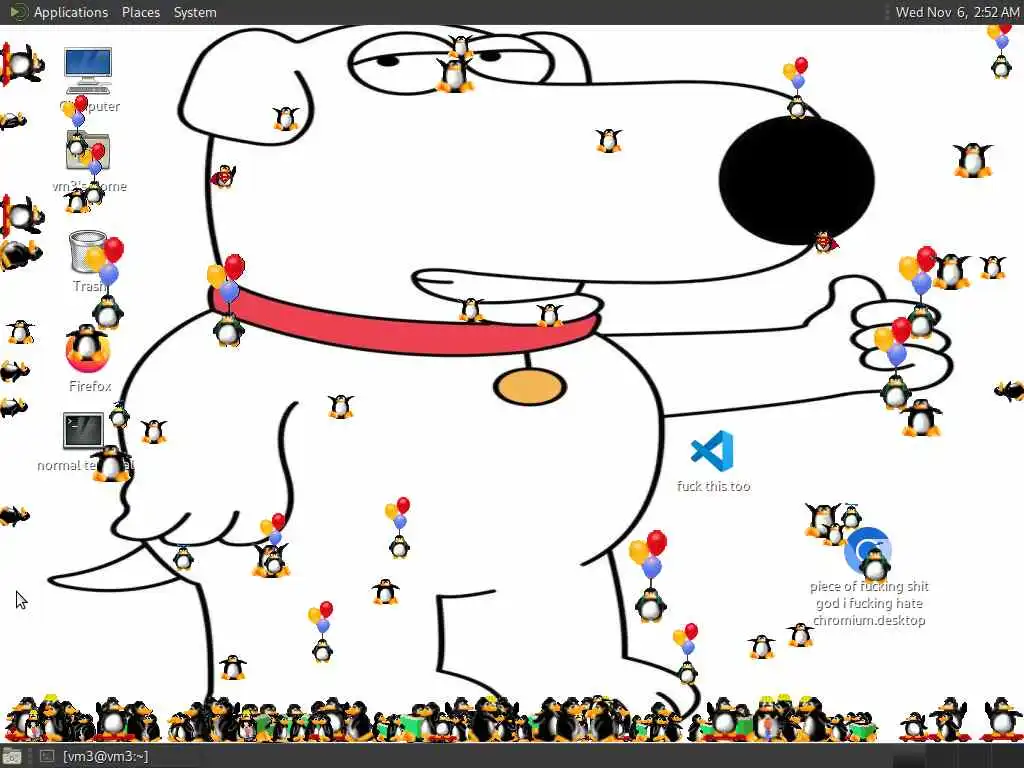Select the normal terminal desktop icon
This screenshot has width=1024, height=768.
[x=83, y=430]
